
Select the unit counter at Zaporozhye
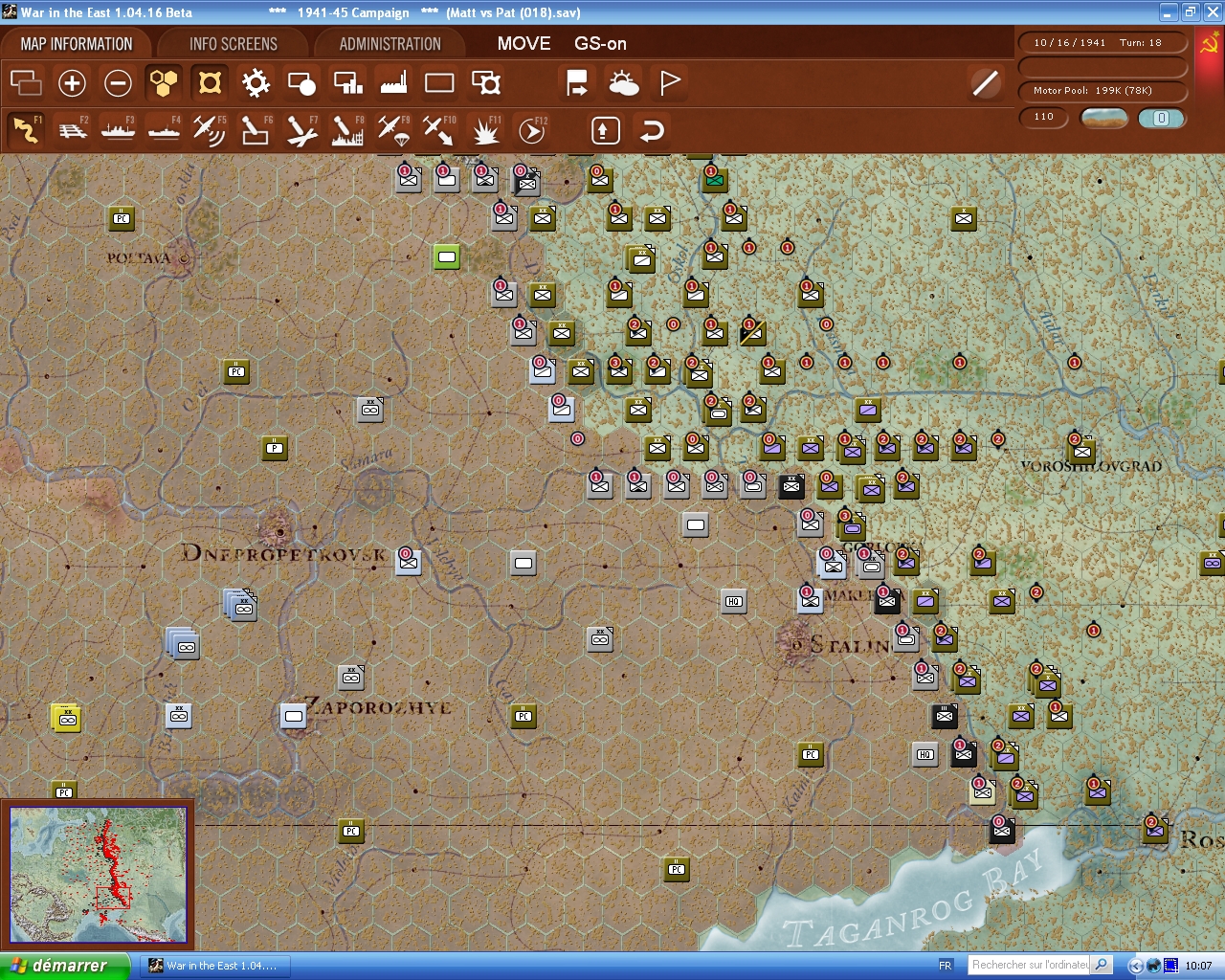tap(294, 716)
